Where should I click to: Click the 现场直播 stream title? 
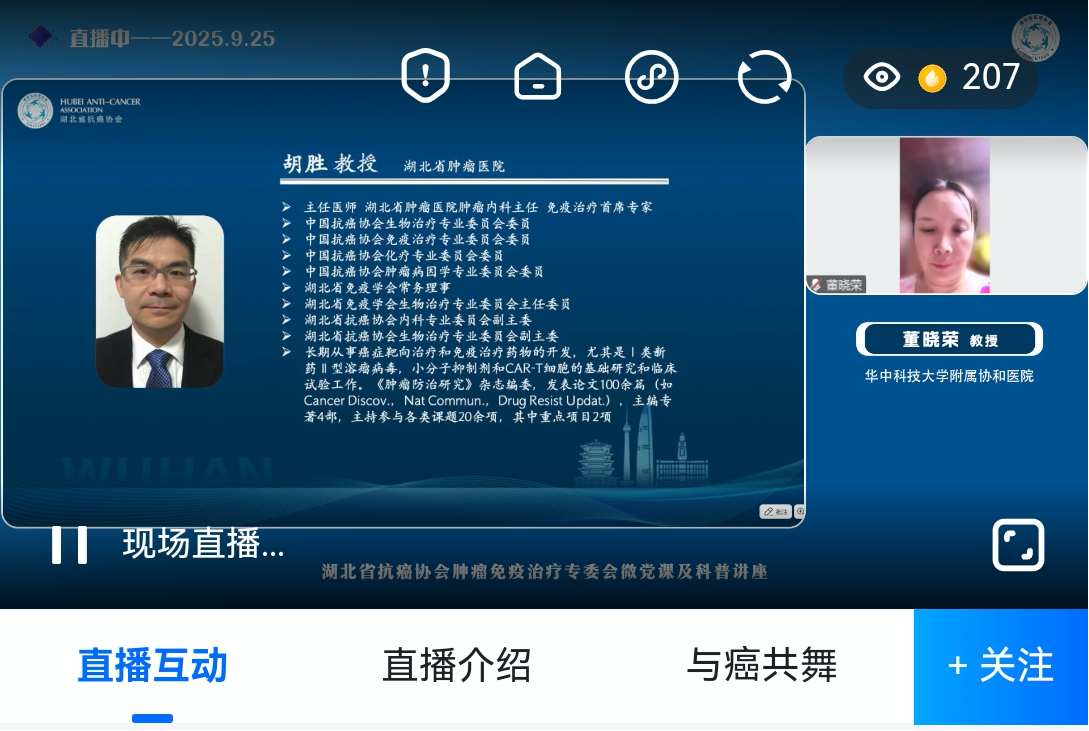coord(203,544)
